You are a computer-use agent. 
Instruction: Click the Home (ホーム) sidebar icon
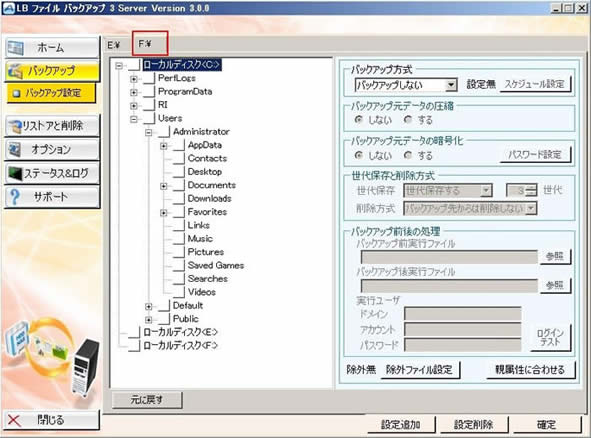click(16, 48)
